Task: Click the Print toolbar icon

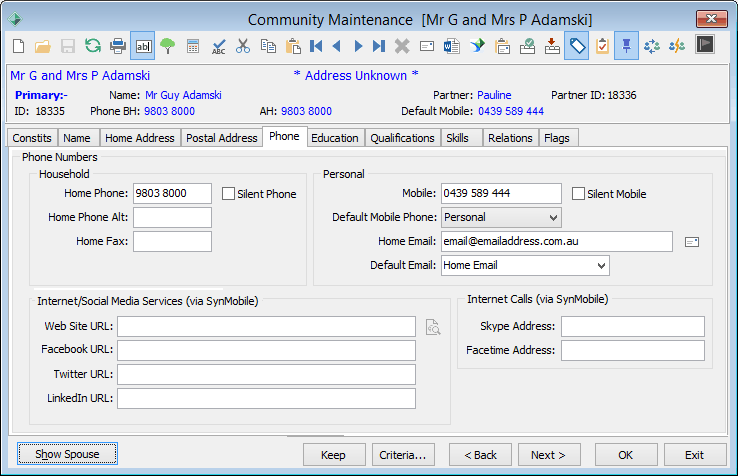Action: pyautogui.click(x=118, y=46)
